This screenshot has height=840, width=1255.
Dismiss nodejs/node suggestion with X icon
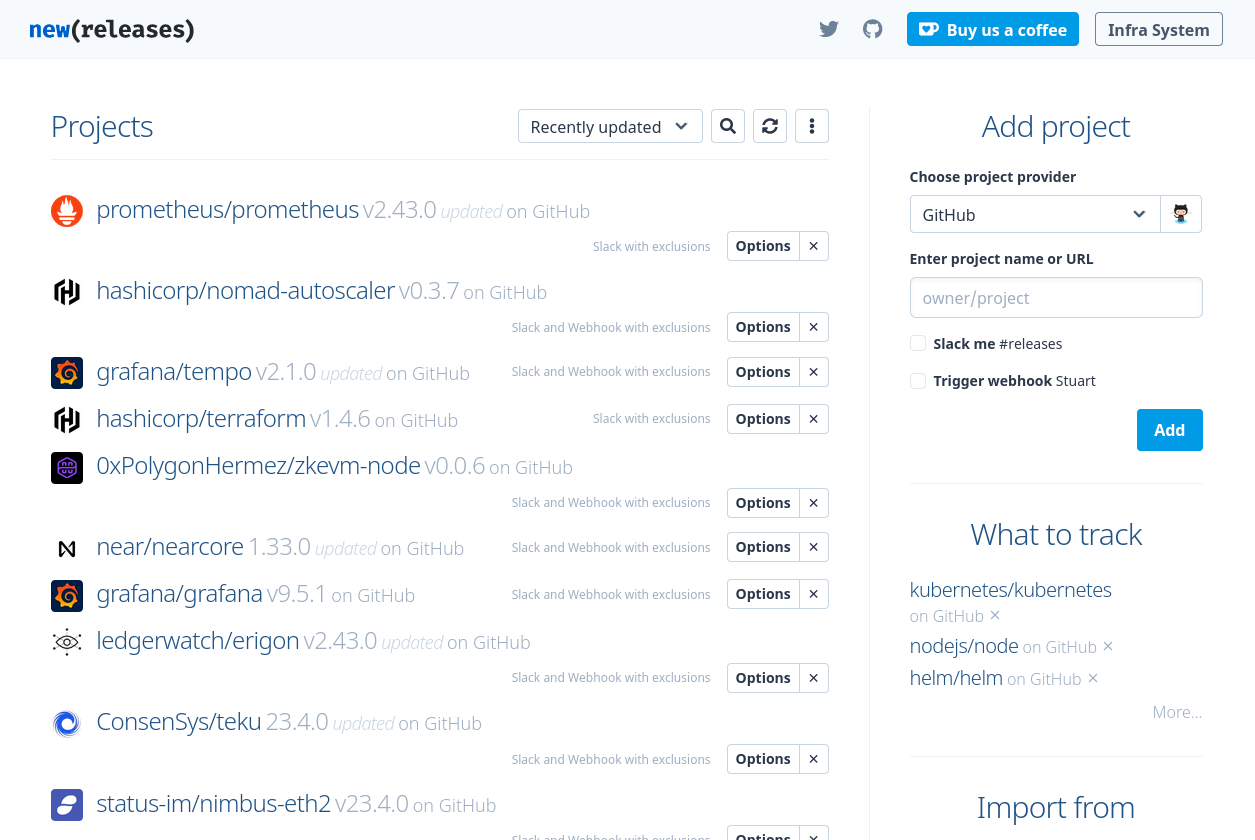pos(1108,647)
